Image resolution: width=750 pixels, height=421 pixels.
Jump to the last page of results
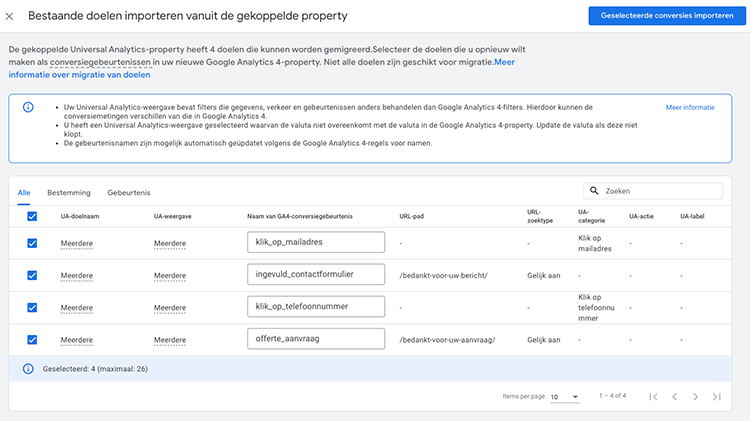coord(716,397)
